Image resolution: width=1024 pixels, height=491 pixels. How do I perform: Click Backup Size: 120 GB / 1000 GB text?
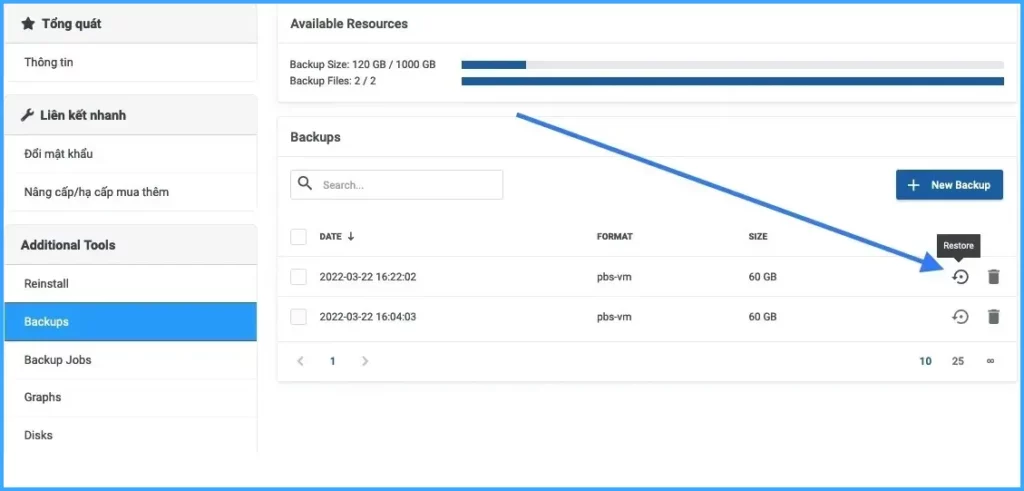(x=362, y=65)
